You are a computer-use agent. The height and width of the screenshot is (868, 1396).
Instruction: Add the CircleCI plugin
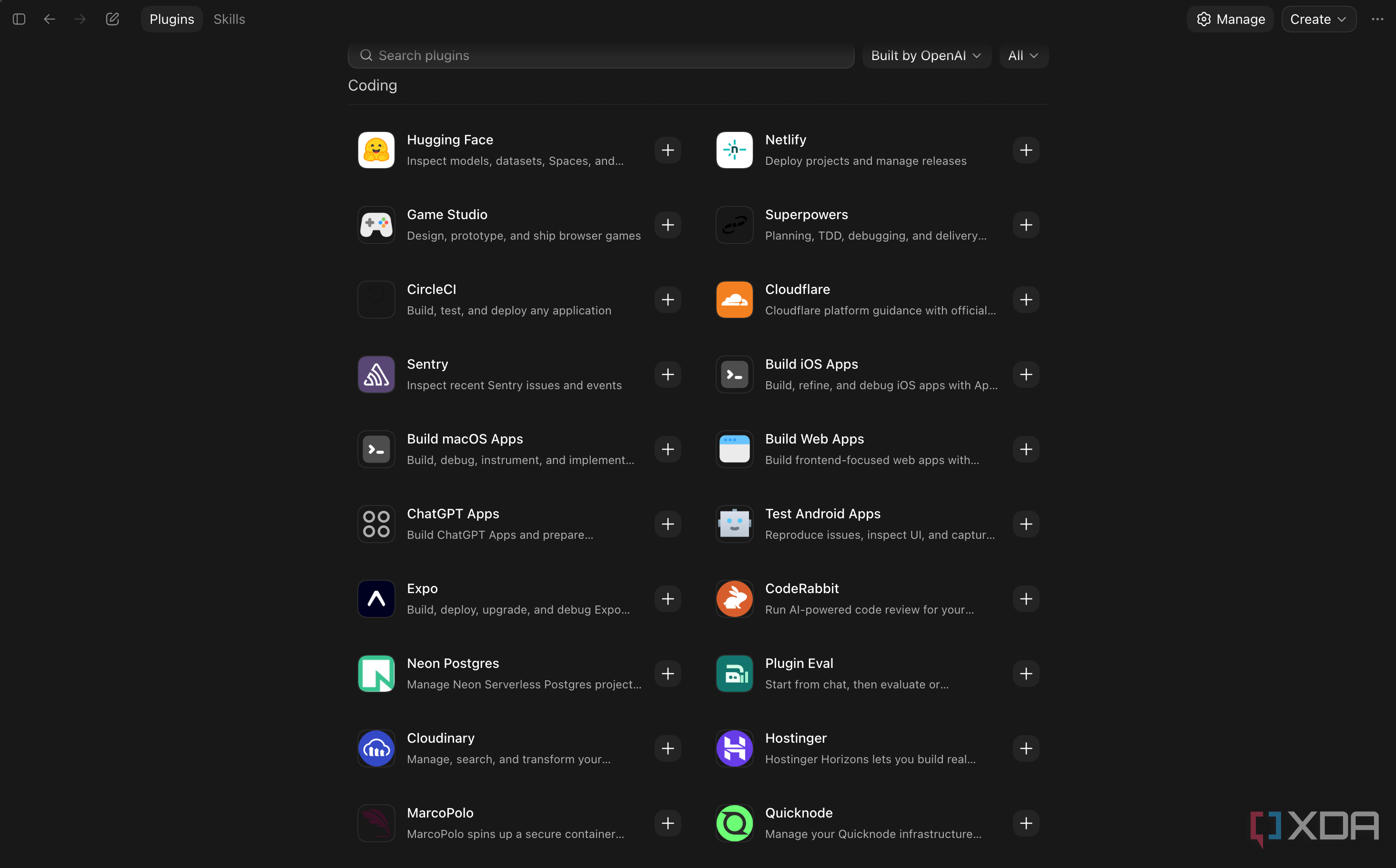click(668, 300)
